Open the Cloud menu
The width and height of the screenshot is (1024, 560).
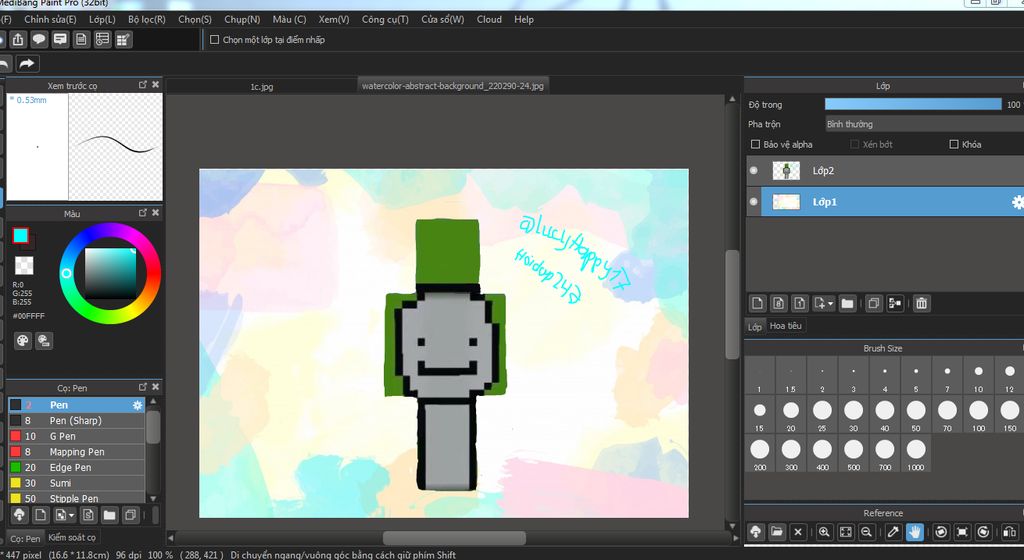[x=489, y=20]
